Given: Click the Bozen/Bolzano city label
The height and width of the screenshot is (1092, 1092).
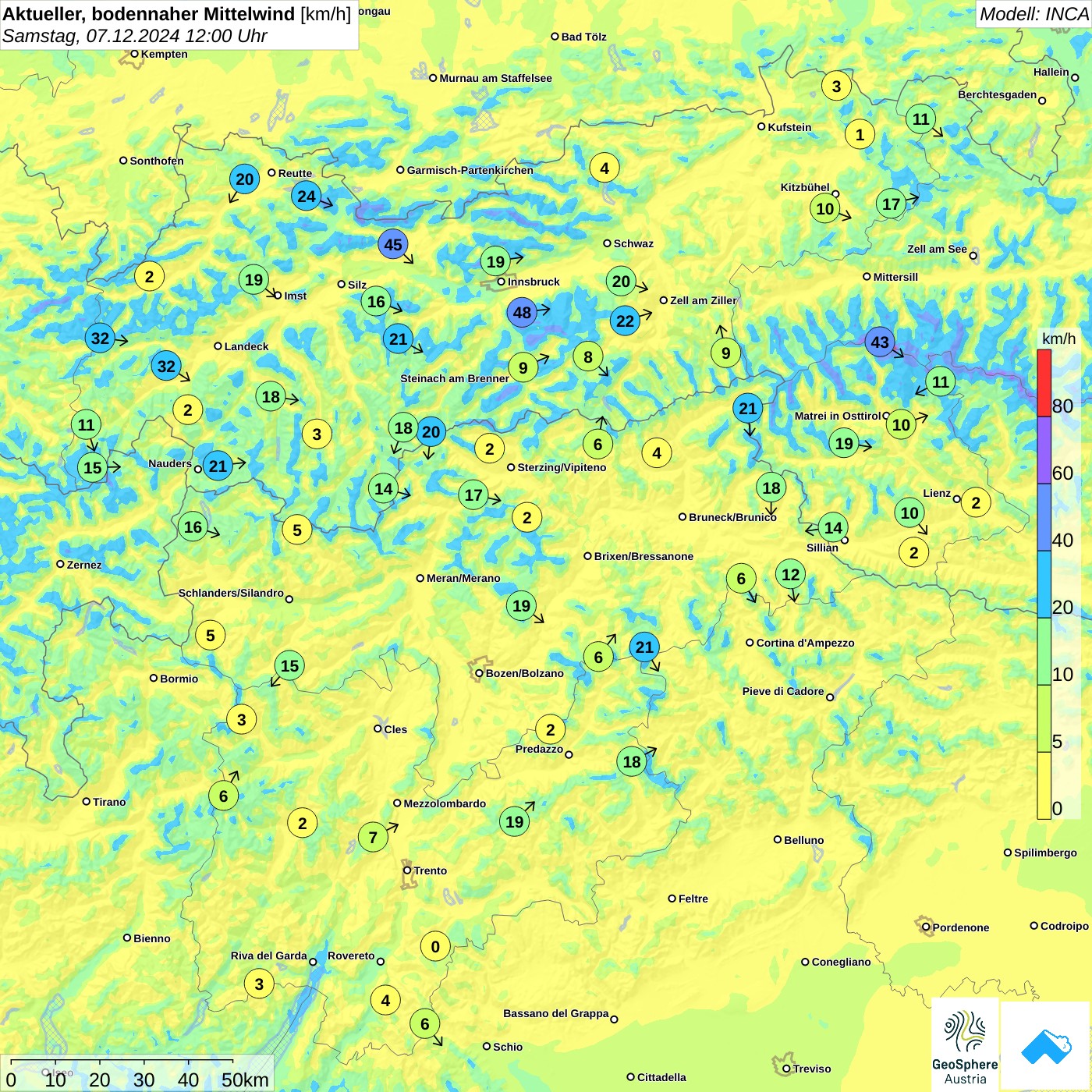Looking at the screenshot, I should click(x=524, y=673).
